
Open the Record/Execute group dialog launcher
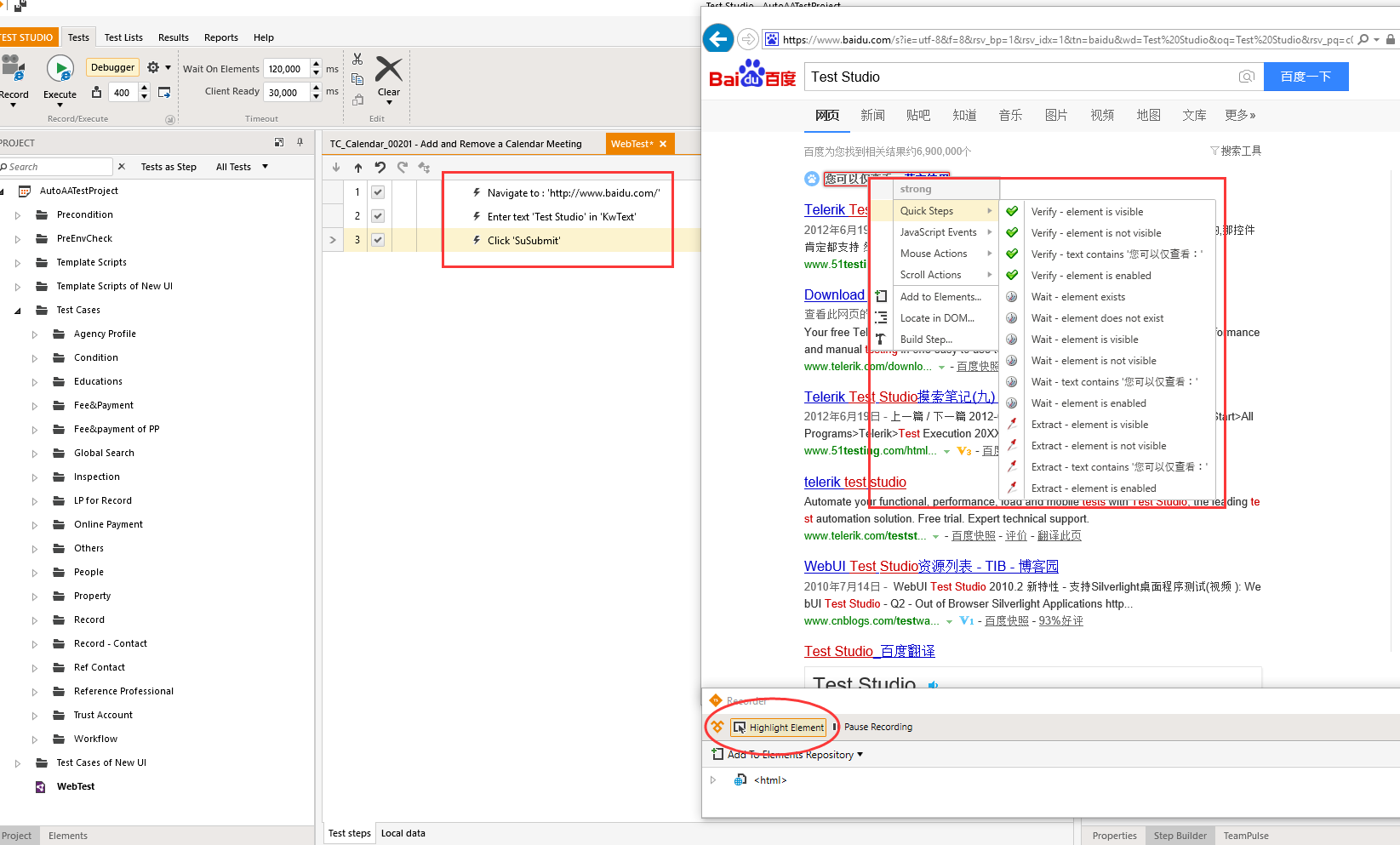169,119
